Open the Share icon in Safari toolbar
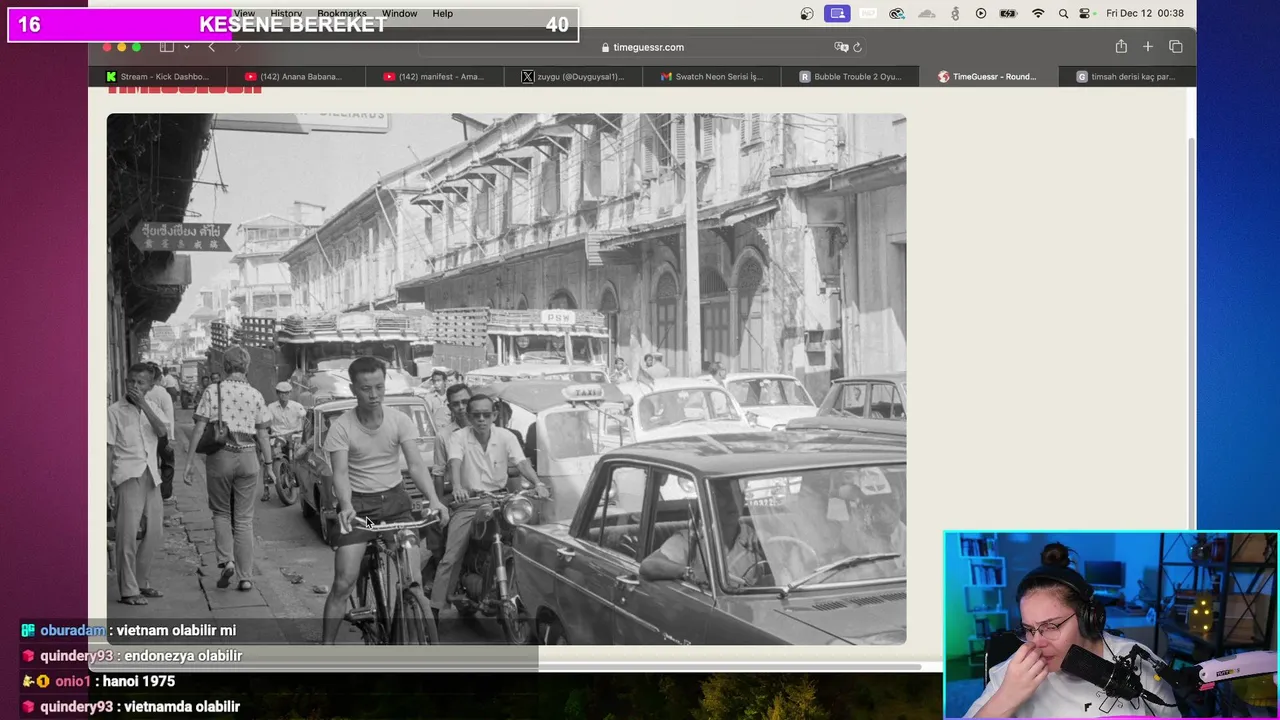This screenshot has height=720, width=1280. tap(1121, 47)
